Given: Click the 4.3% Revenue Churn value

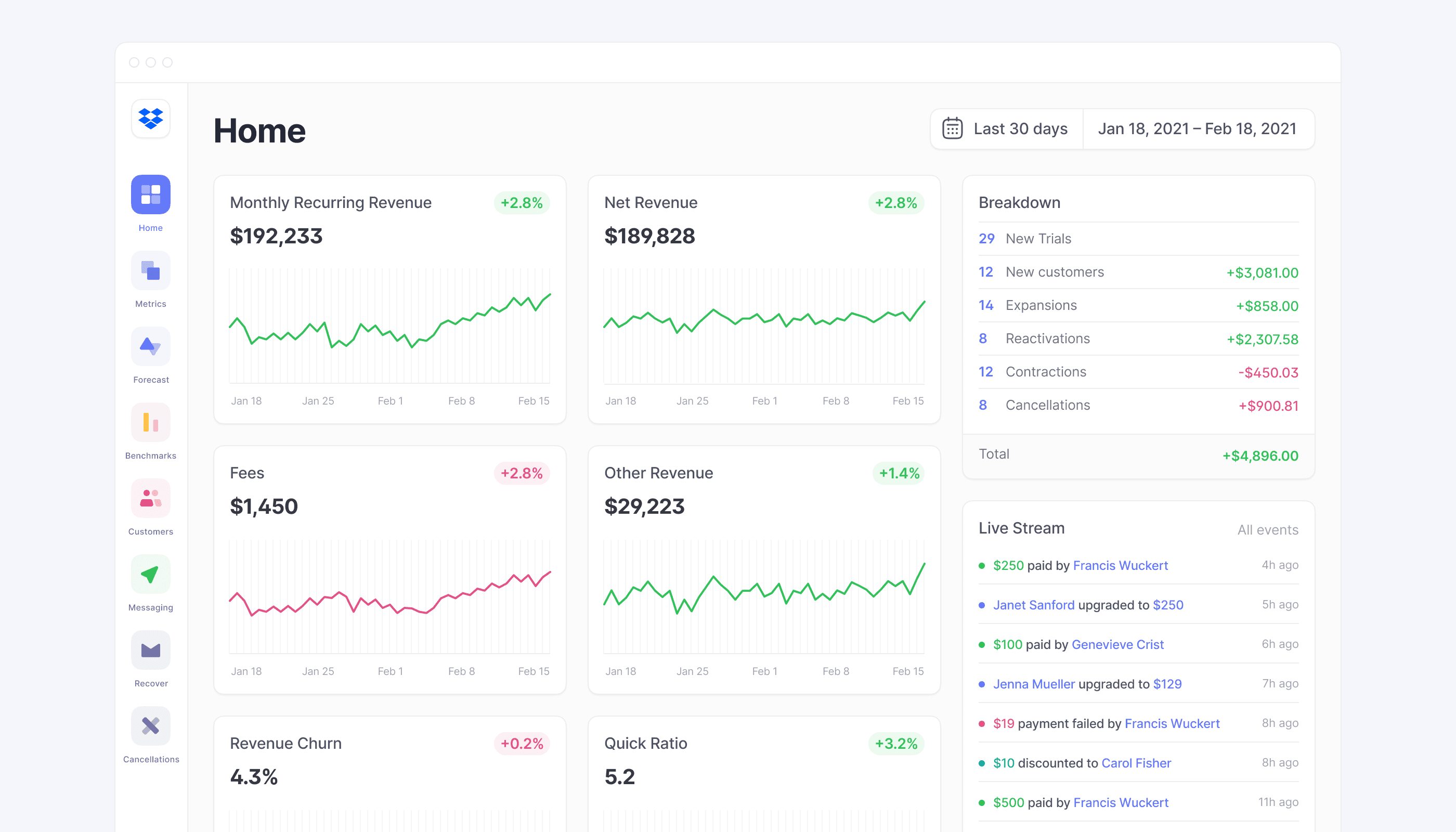Looking at the screenshot, I should pos(254,776).
